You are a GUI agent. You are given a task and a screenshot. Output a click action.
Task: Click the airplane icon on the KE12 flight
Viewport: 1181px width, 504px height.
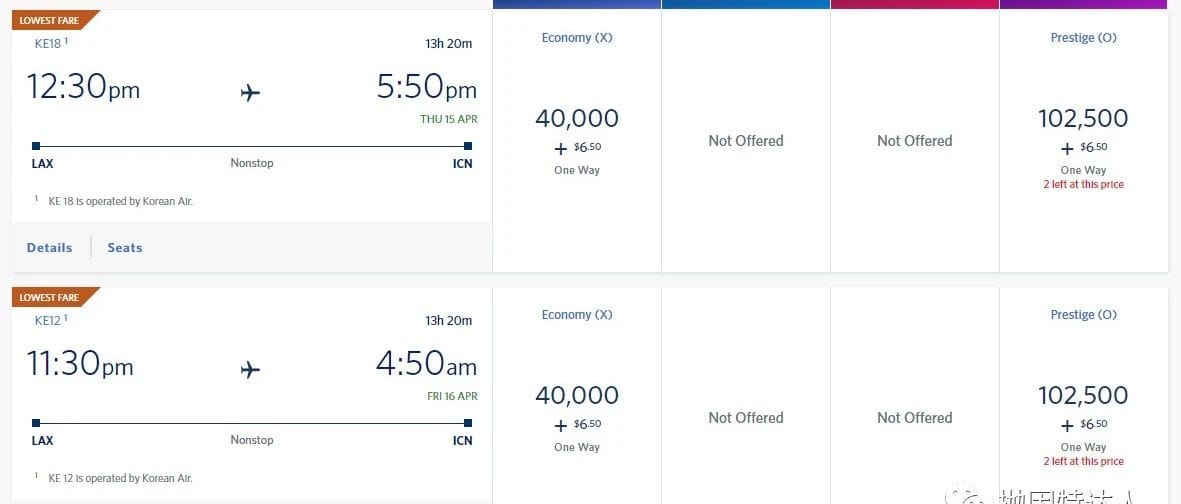point(250,370)
